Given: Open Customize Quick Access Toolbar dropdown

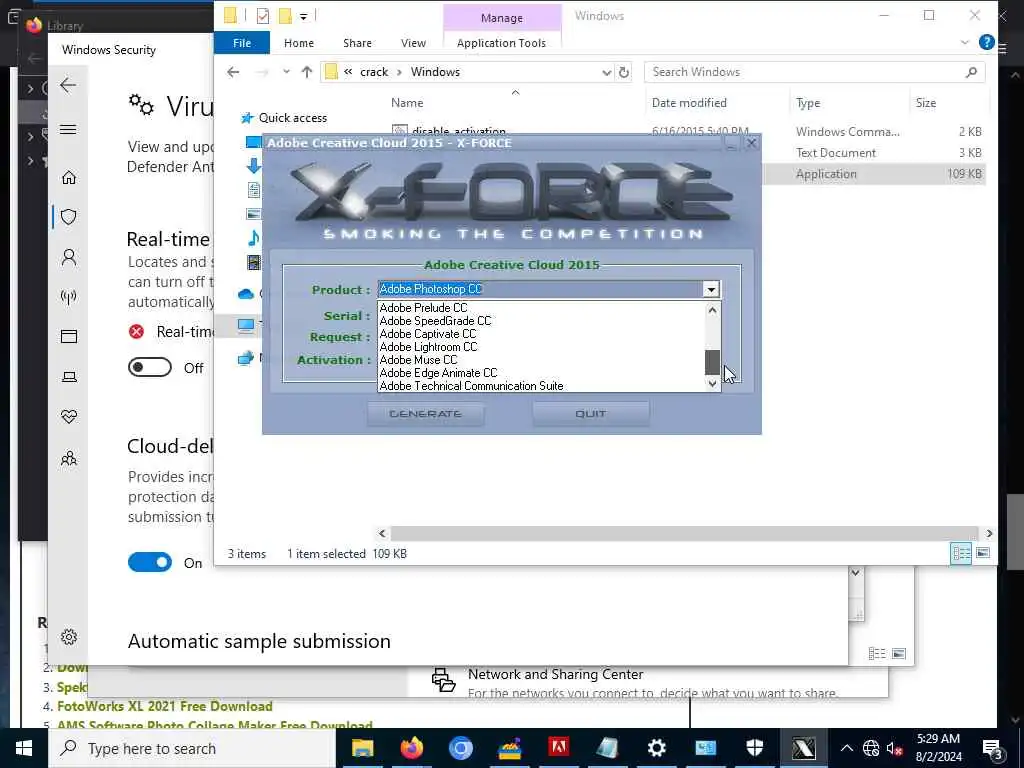Looking at the screenshot, I should click(x=304, y=16).
